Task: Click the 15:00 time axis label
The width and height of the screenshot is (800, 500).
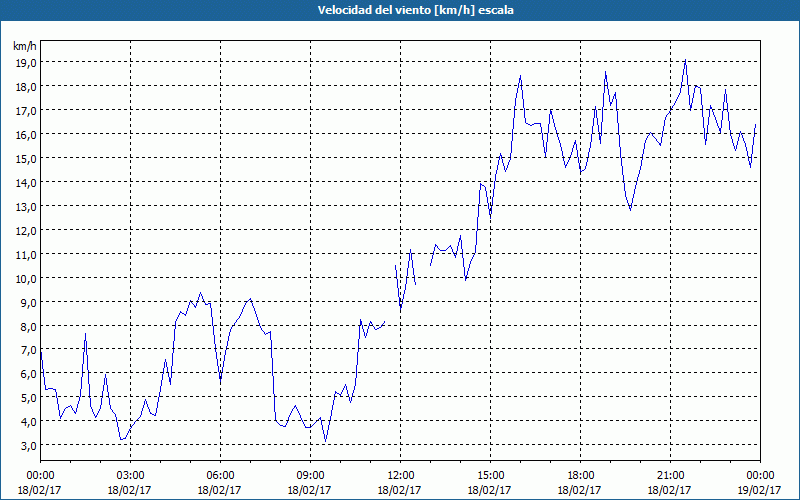Action: pyautogui.click(x=490, y=476)
